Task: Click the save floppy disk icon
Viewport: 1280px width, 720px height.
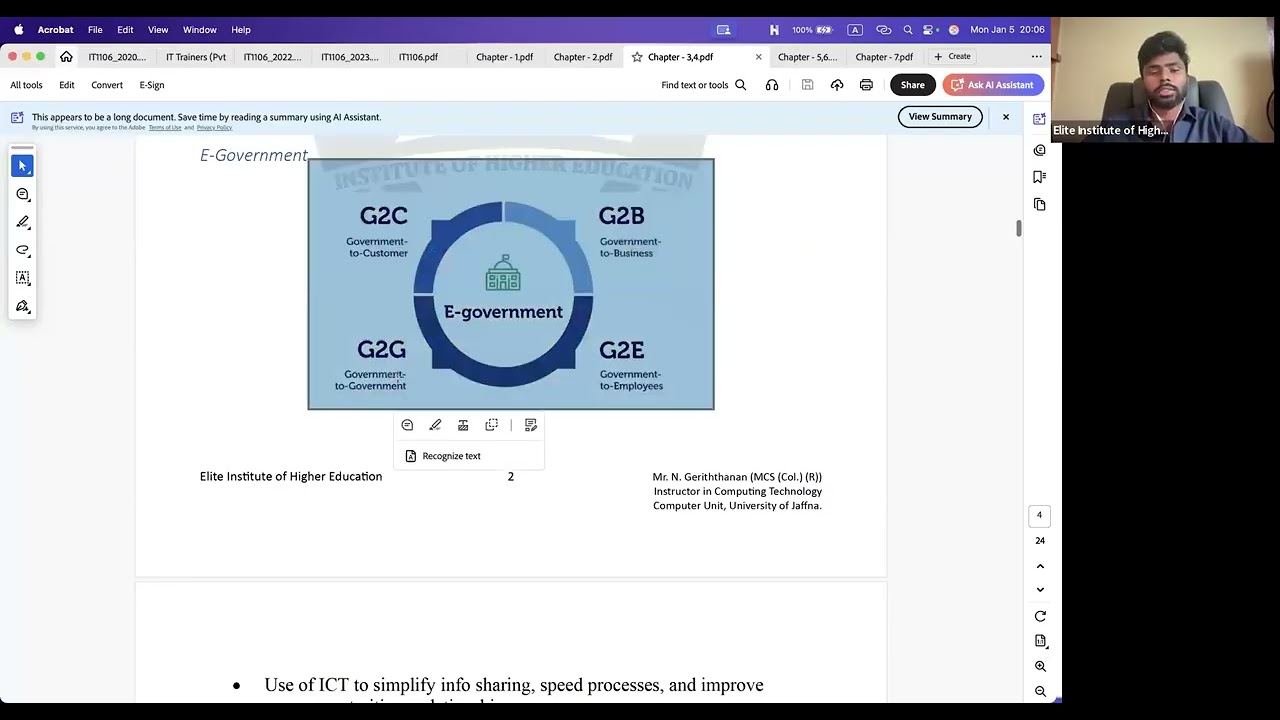Action: (x=807, y=85)
